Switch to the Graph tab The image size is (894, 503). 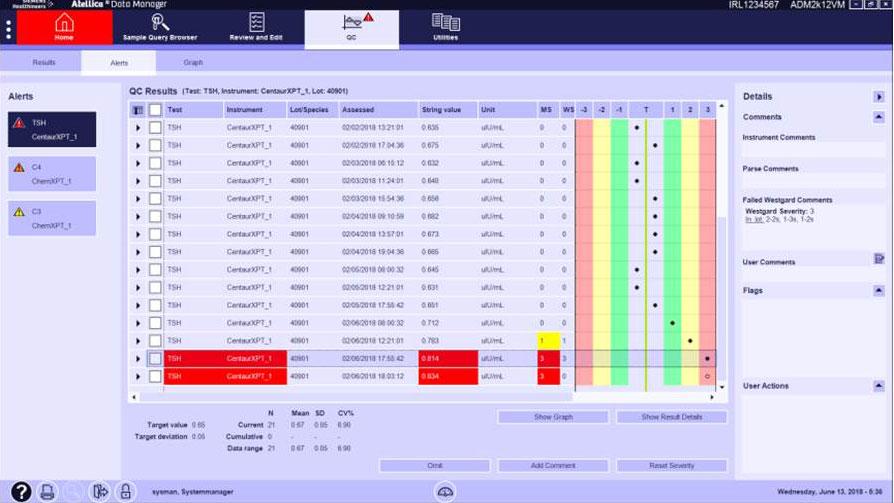tap(193, 62)
